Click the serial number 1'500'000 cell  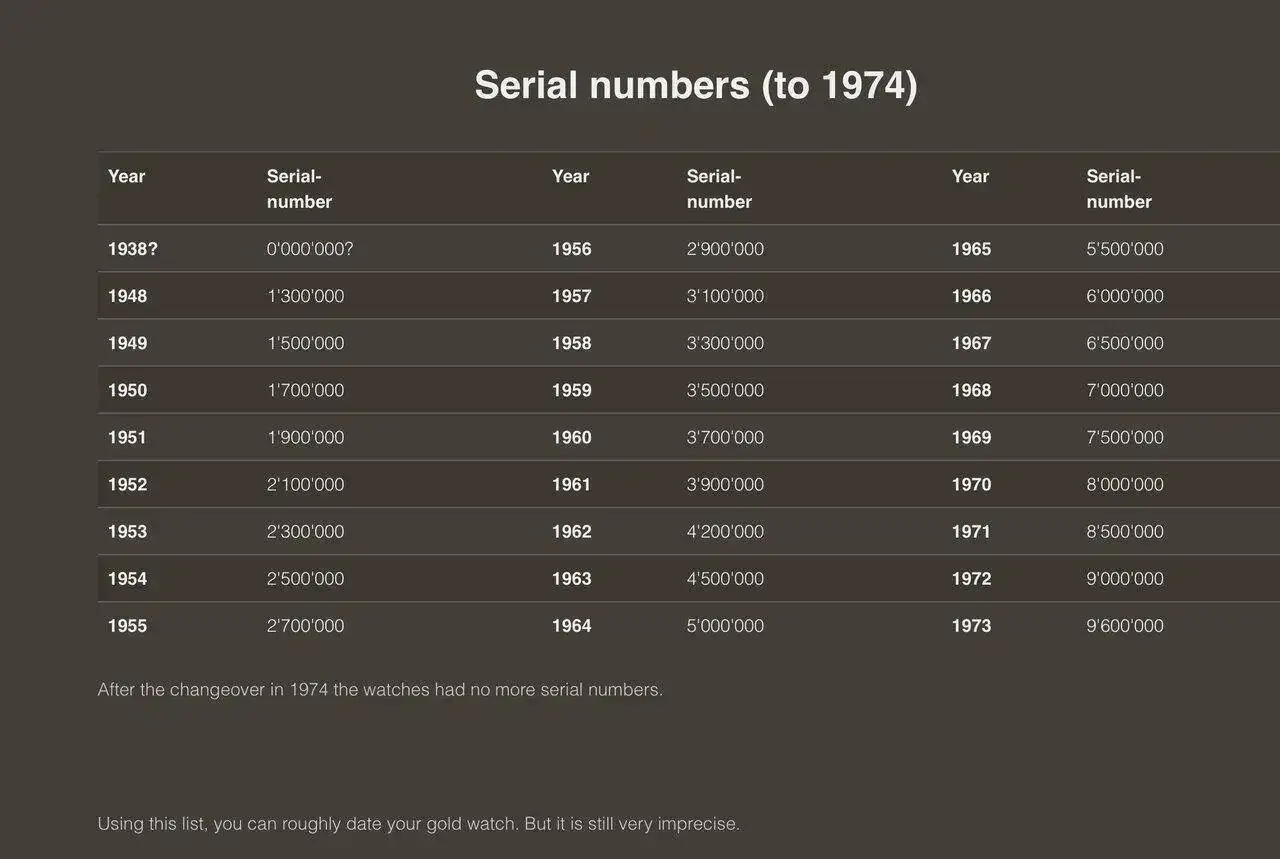point(305,343)
